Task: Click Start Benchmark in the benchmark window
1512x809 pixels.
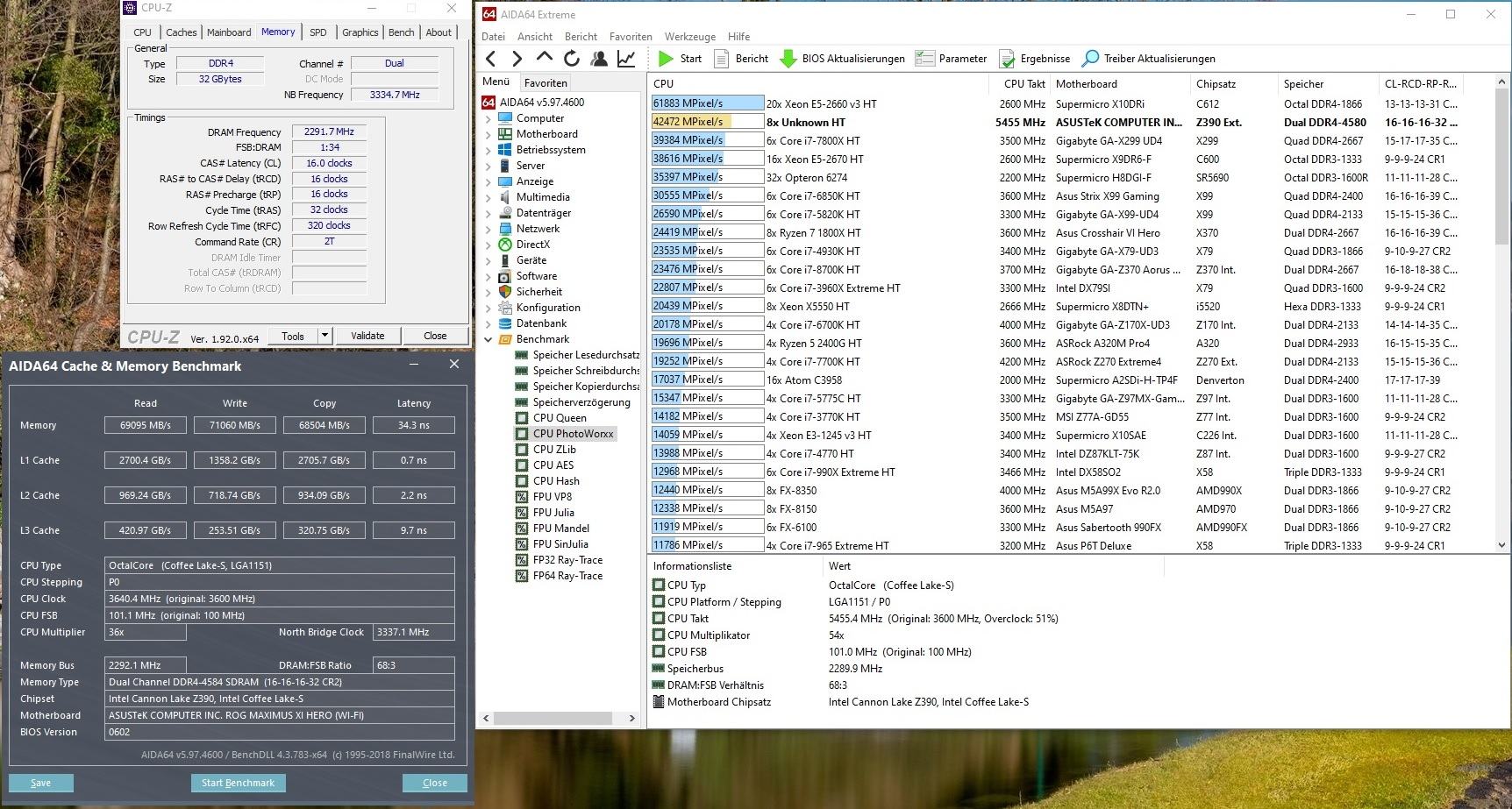Action: click(x=238, y=783)
